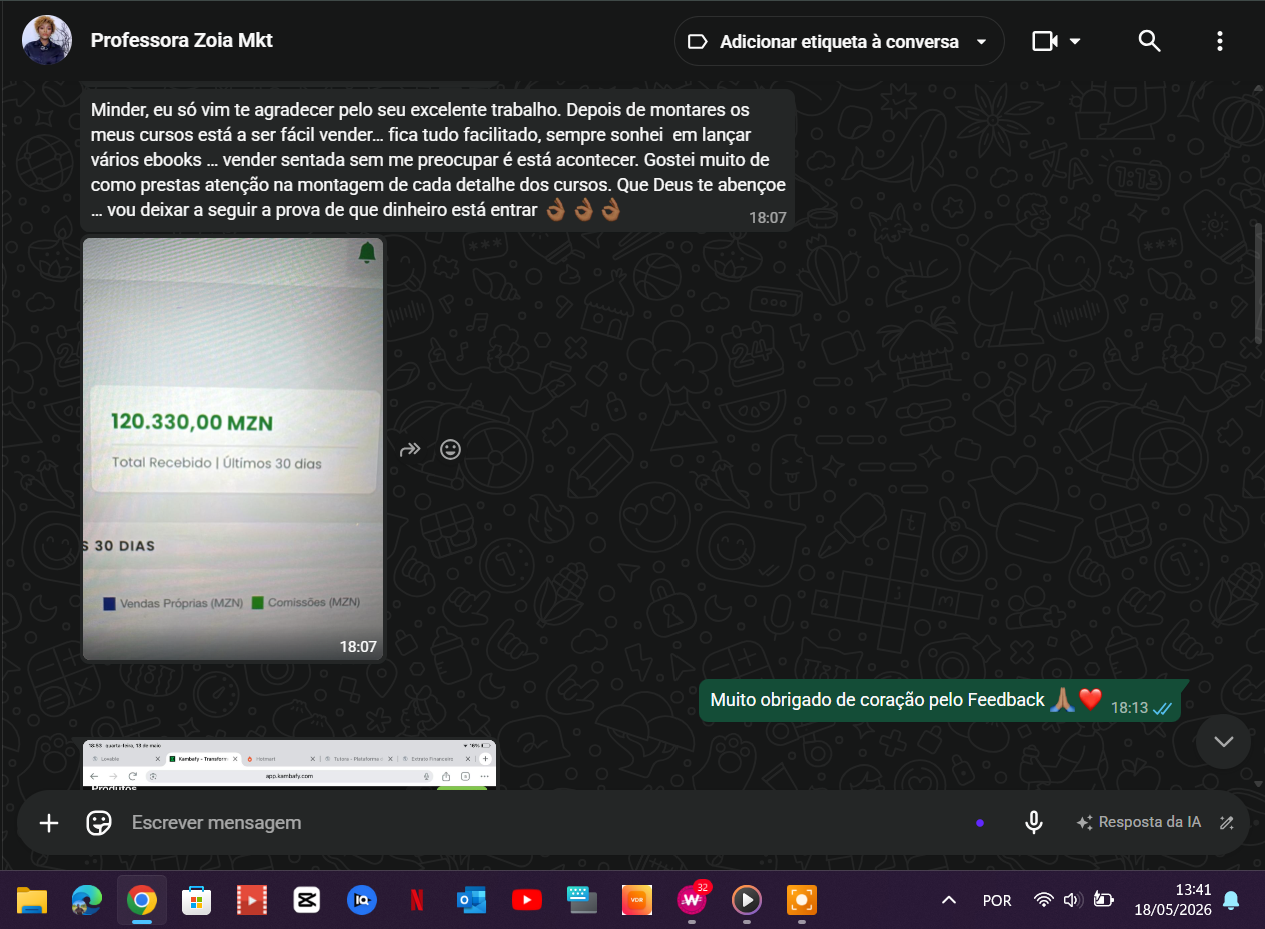This screenshot has height=929, width=1265.
Task: Open the circular play media player taskbar icon
Action: coord(746,901)
